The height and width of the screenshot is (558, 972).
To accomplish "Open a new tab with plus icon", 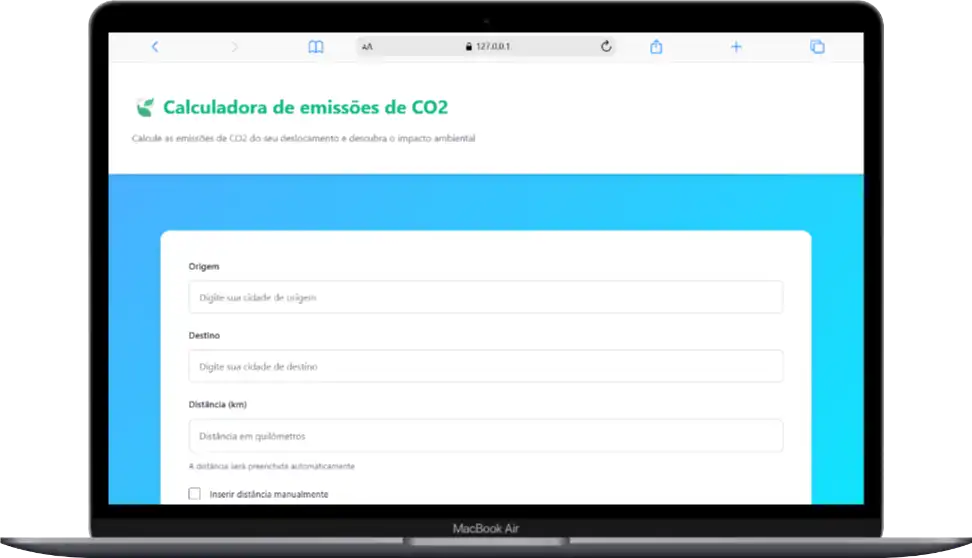I will pyautogui.click(x=736, y=47).
